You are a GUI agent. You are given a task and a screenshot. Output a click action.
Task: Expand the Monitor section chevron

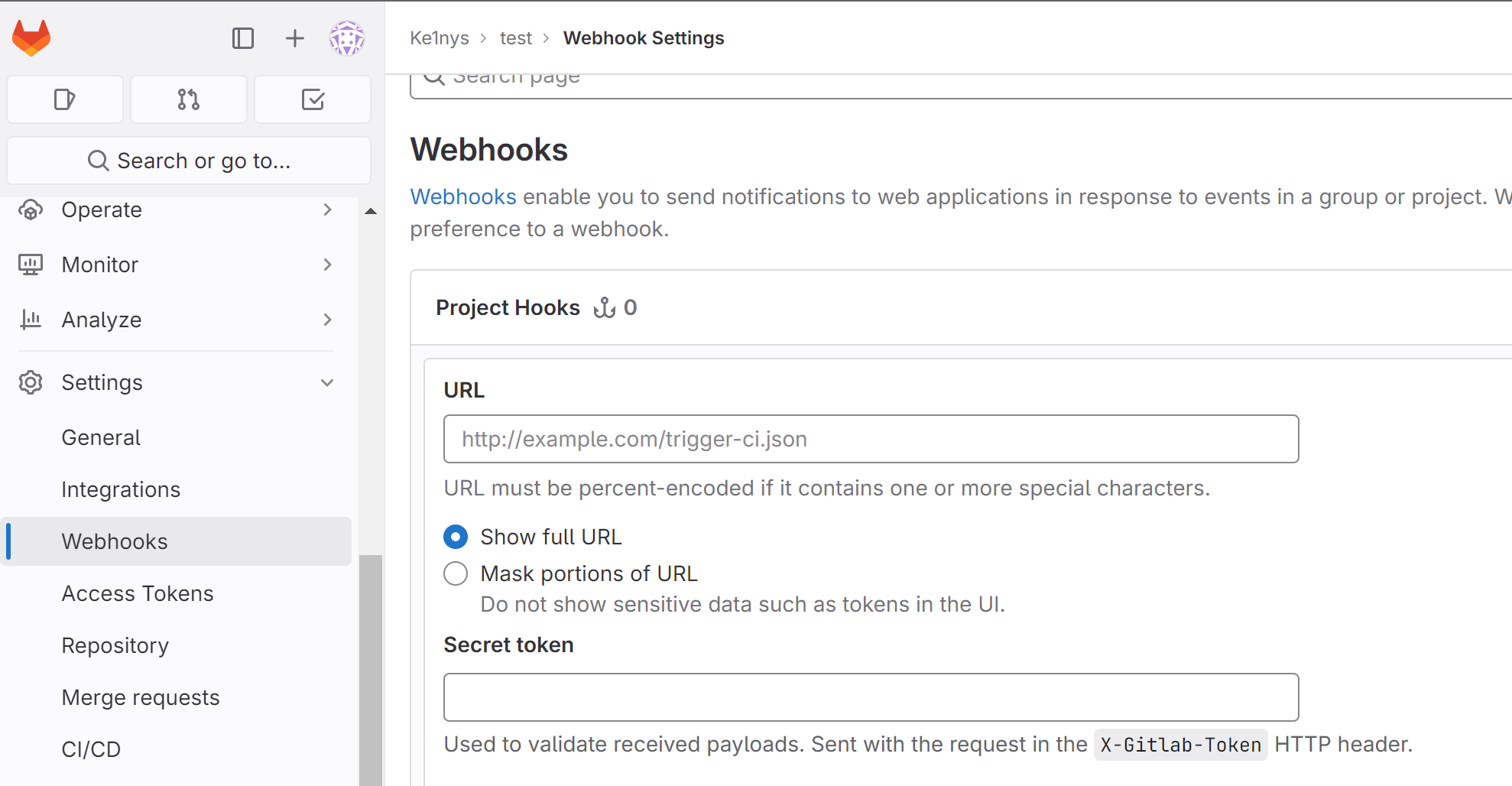[327, 265]
